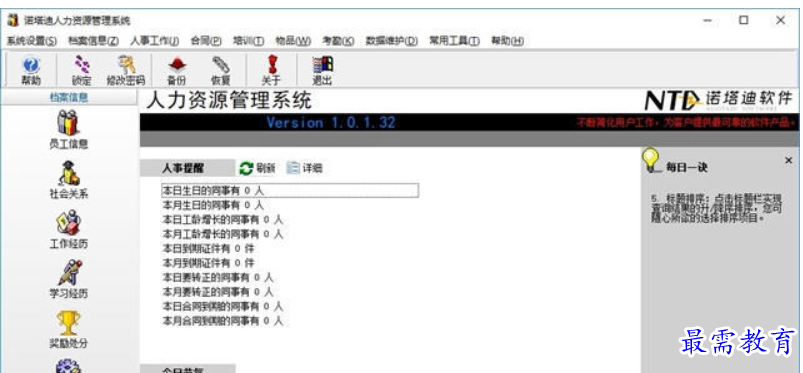Screen dimensions: 803x373
Task: Open the 系统设置(S) menu
Action: click(32, 40)
